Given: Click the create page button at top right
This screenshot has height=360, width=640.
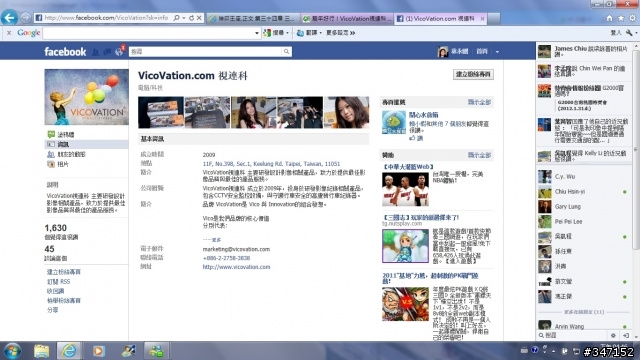Looking at the screenshot, I should [473, 74].
